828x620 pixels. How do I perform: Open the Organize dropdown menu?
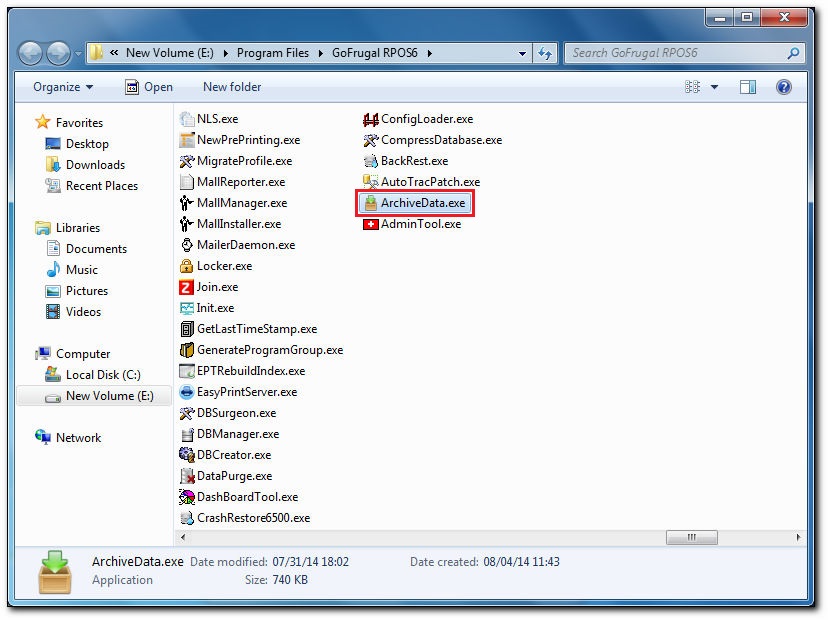tap(63, 87)
